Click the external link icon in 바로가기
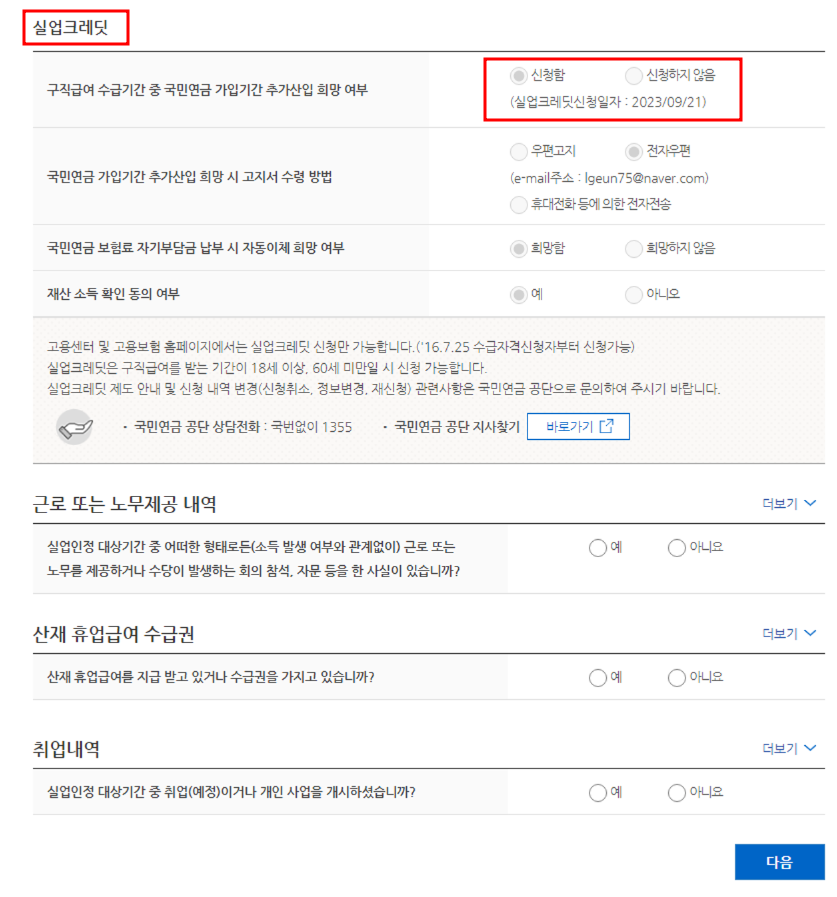The height and width of the screenshot is (897, 837). (606, 426)
